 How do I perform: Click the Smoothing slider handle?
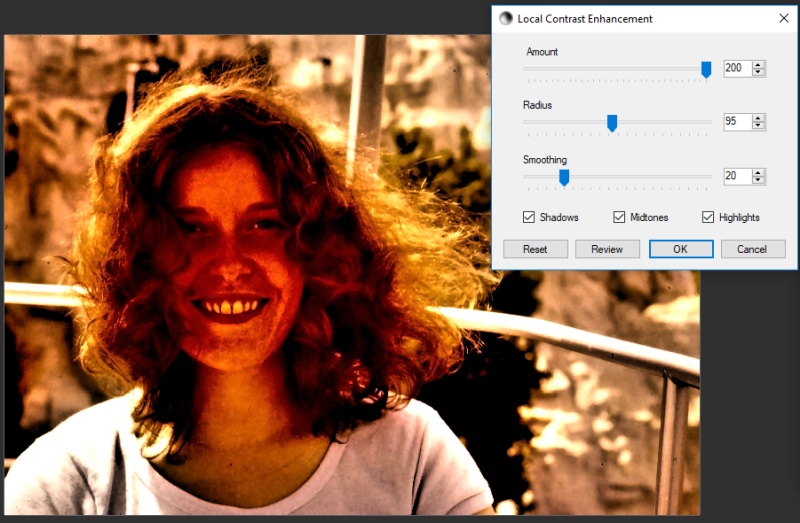point(564,178)
